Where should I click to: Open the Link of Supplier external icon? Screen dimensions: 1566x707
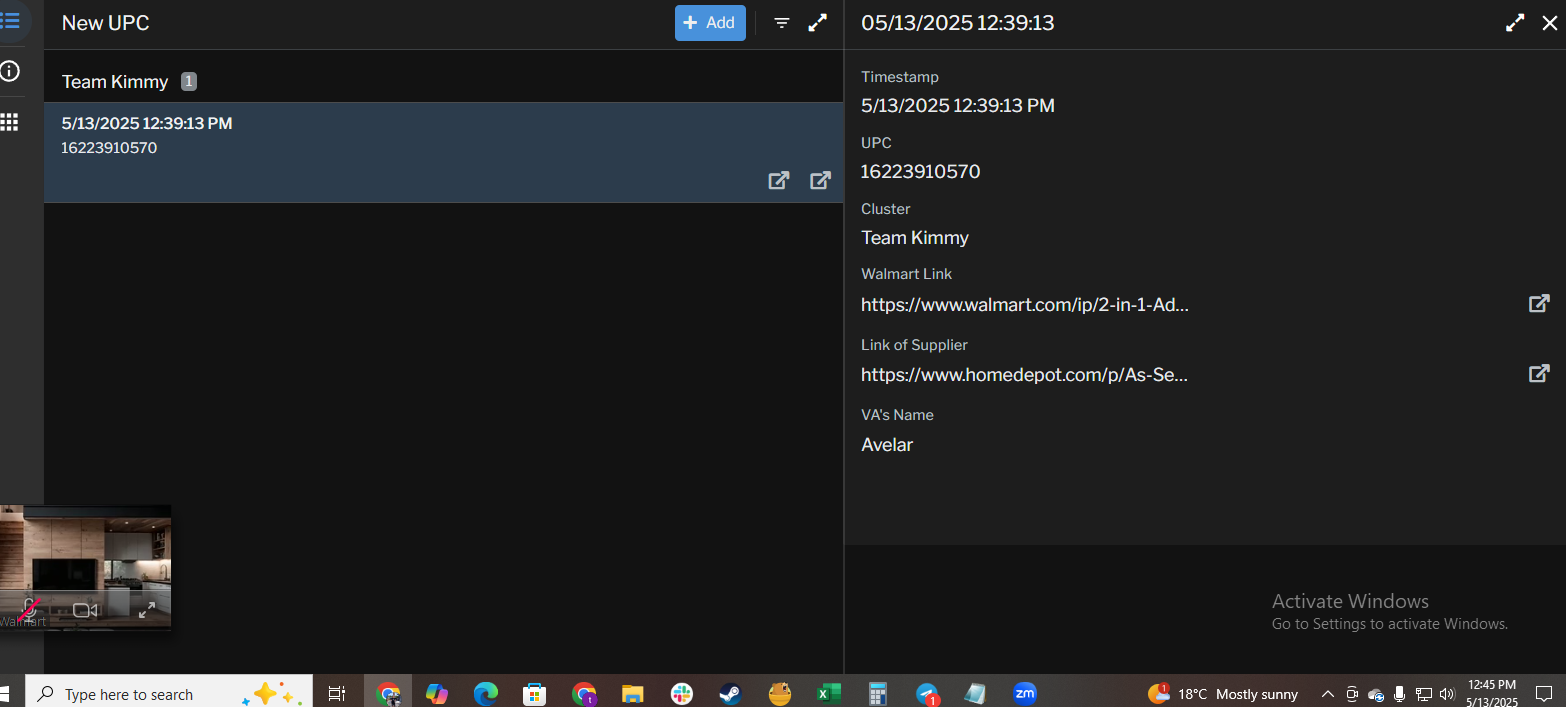(1539, 373)
